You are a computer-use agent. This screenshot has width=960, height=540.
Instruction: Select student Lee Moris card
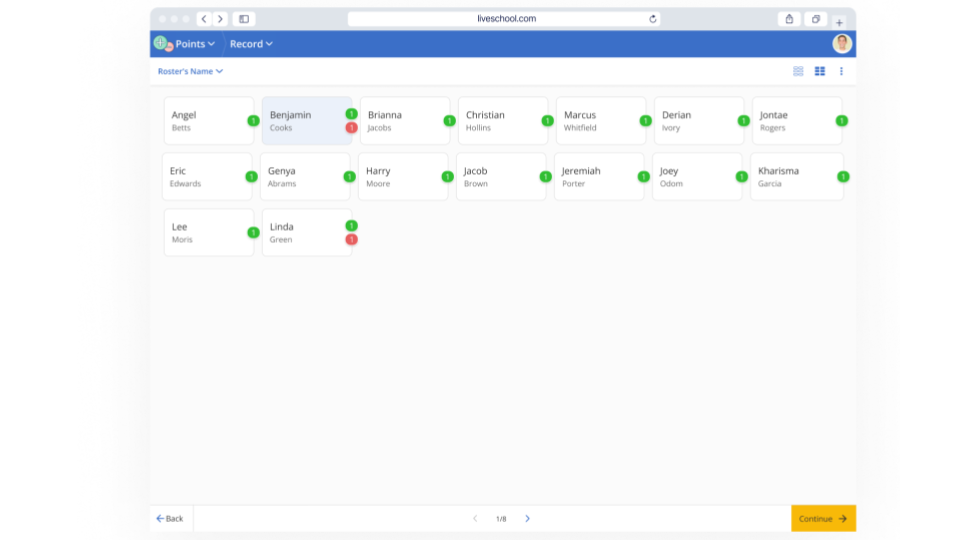[x=209, y=232]
